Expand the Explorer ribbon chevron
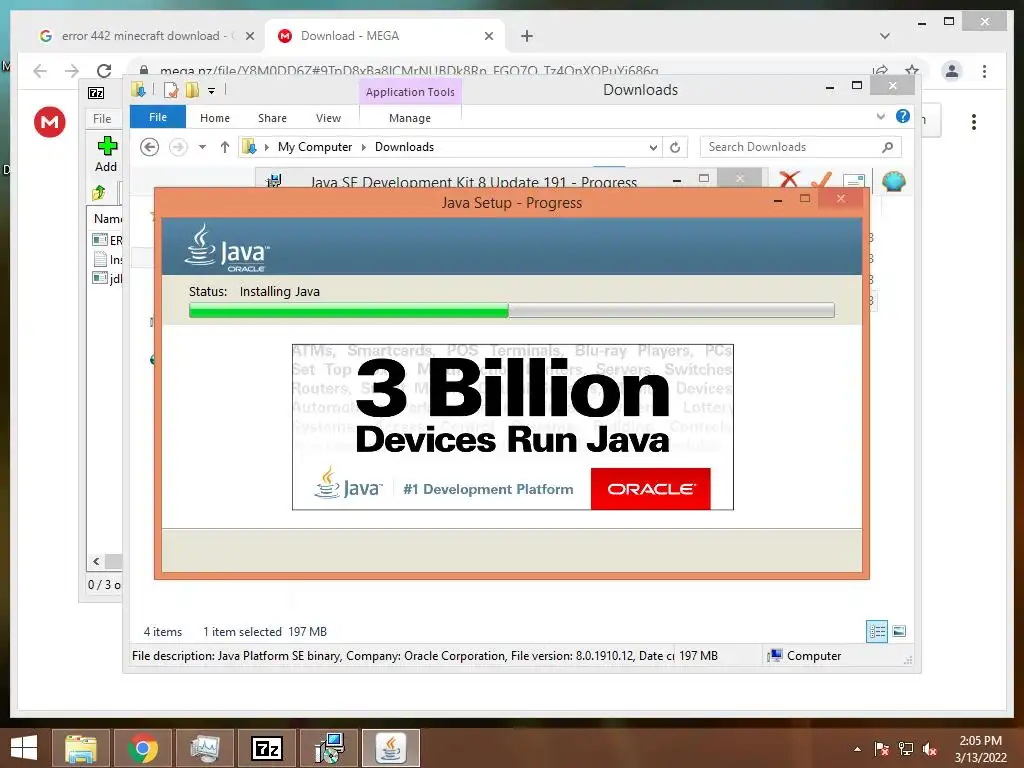 point(880,117)
